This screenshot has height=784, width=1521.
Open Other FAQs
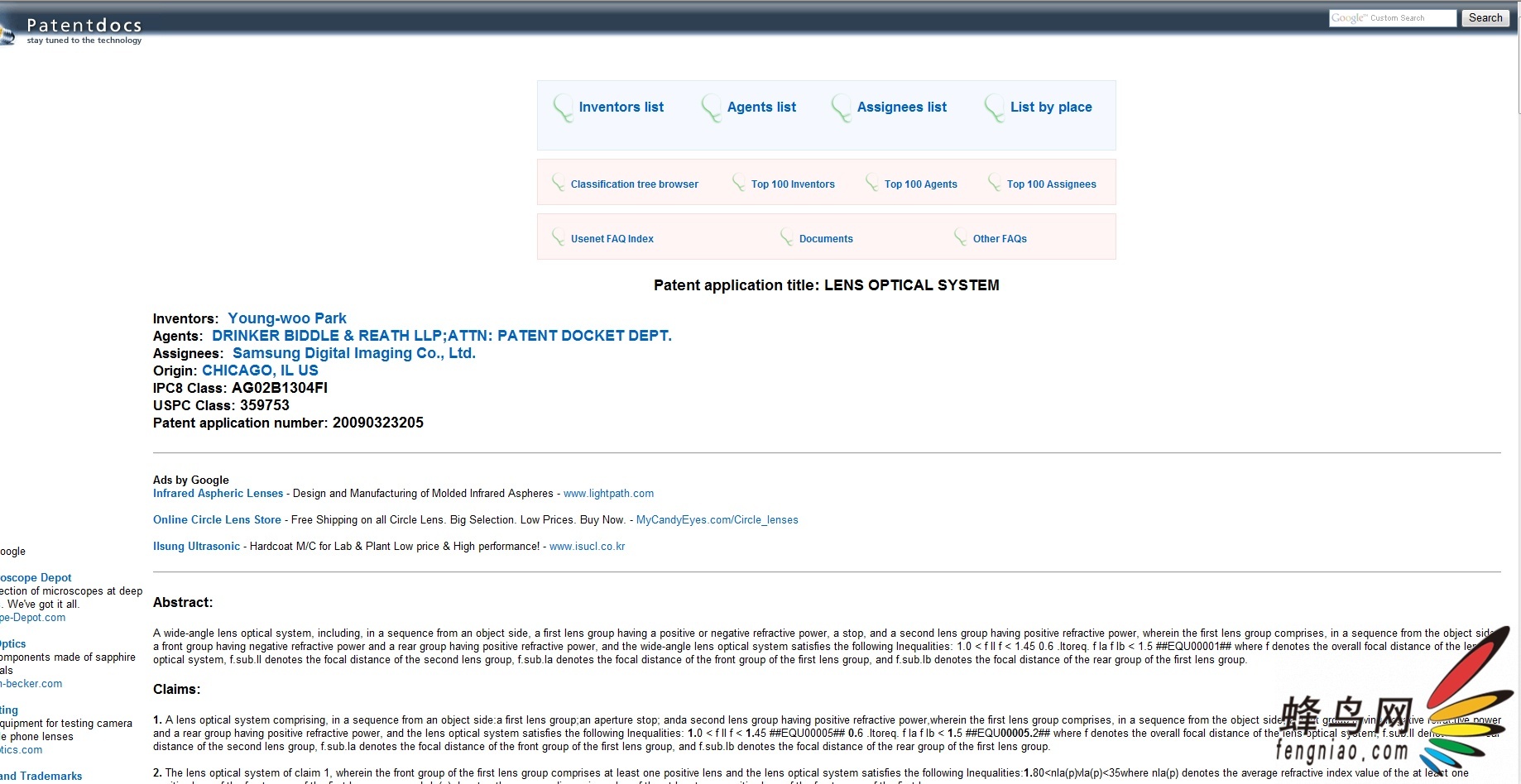coord(1000,239)
